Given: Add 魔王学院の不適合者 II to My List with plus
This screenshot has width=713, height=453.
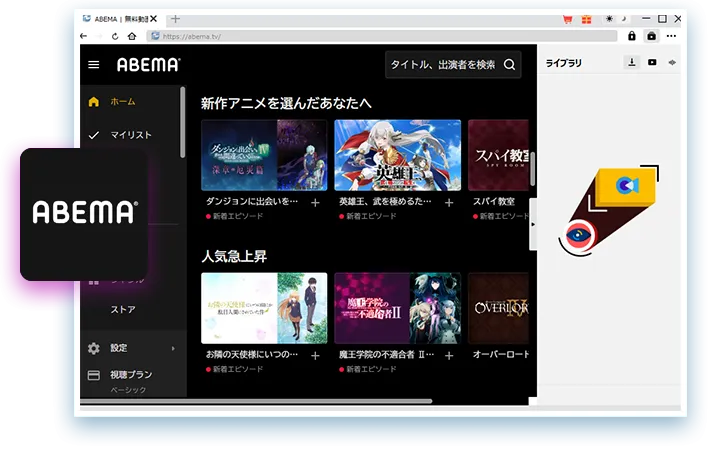Looking at the screenshot, I should tap(449, 356).
